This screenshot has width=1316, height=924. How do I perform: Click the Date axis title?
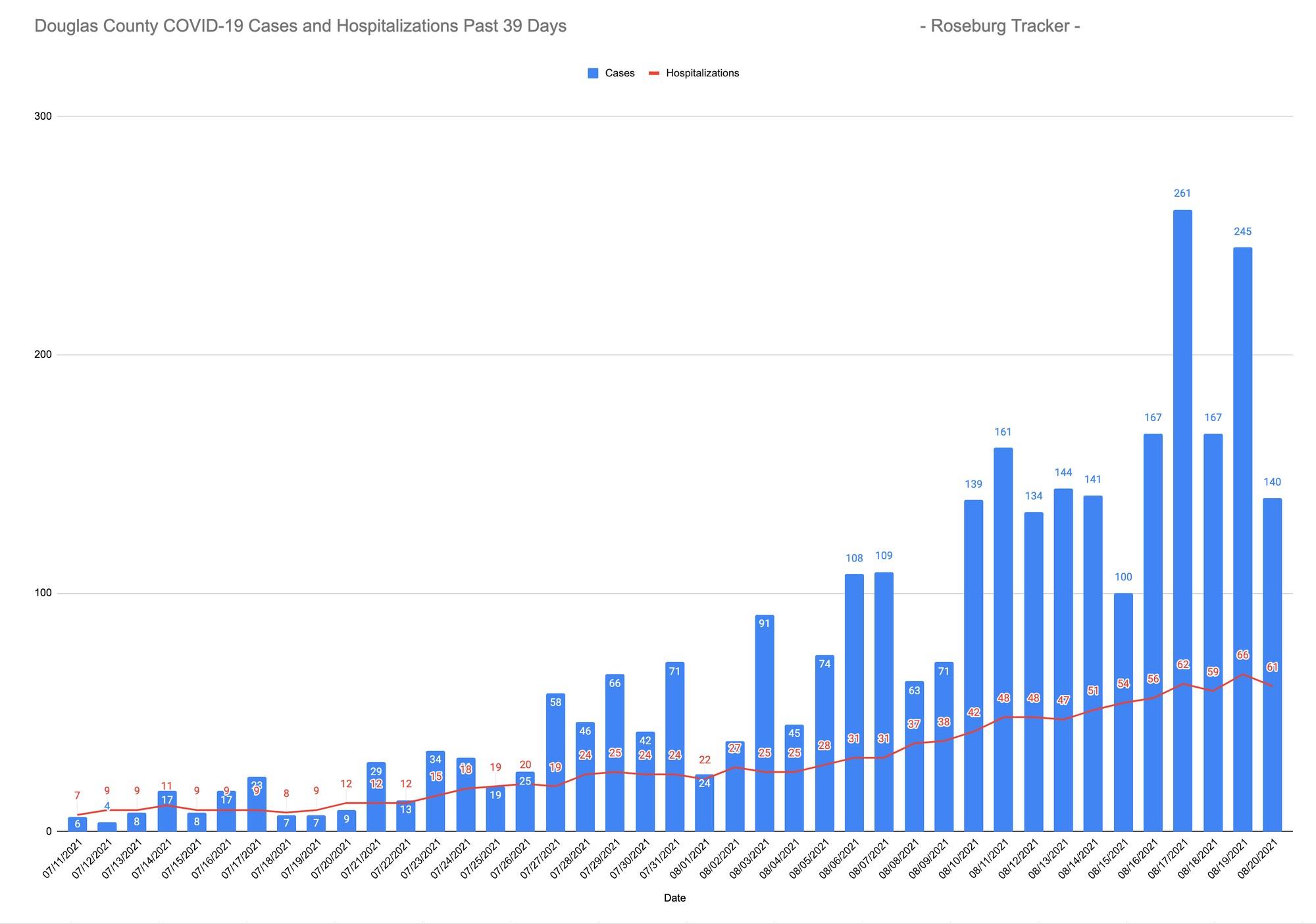pyautogui.click(x=674, y=898)
